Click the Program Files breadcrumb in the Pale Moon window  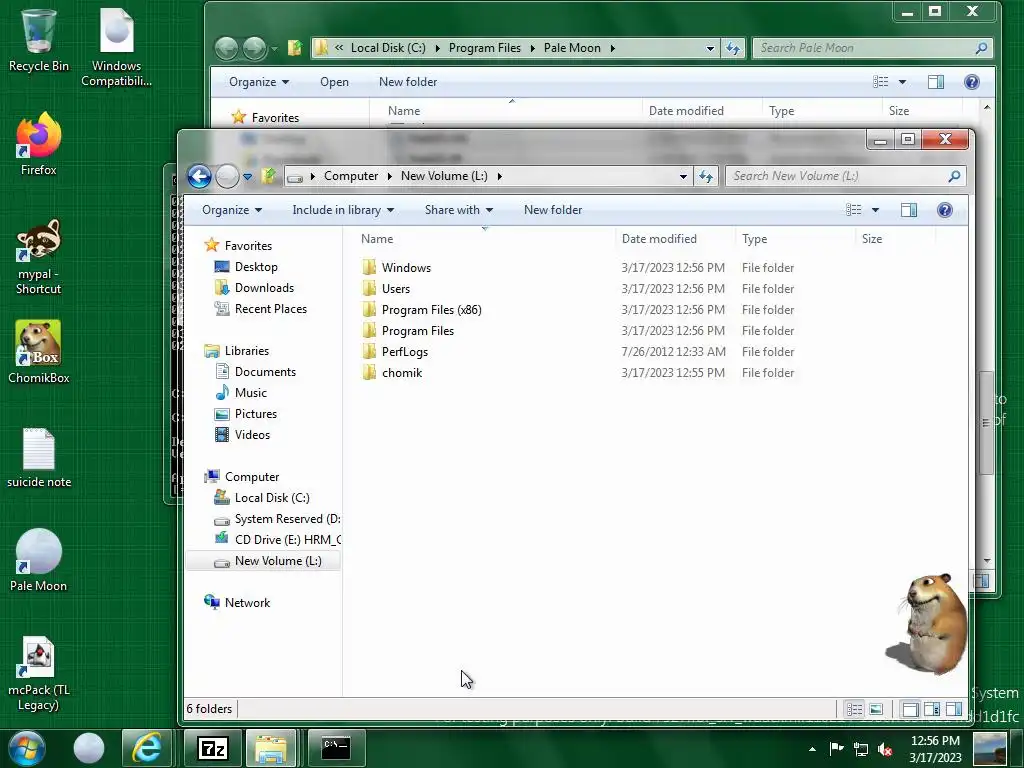click(x=485, y=48)
